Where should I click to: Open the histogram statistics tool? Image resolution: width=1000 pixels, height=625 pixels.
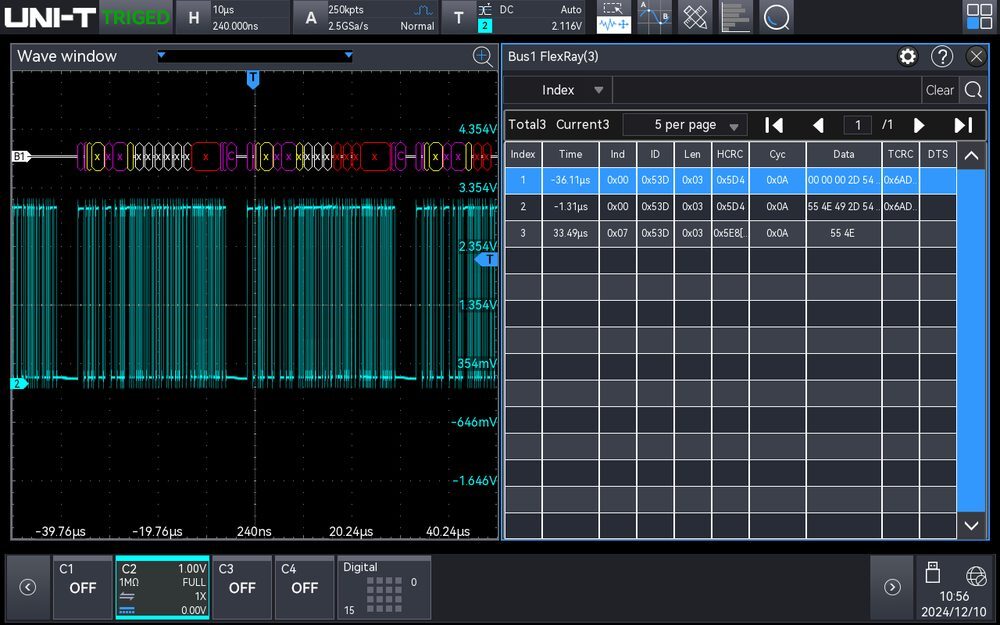tap(736, 17)
